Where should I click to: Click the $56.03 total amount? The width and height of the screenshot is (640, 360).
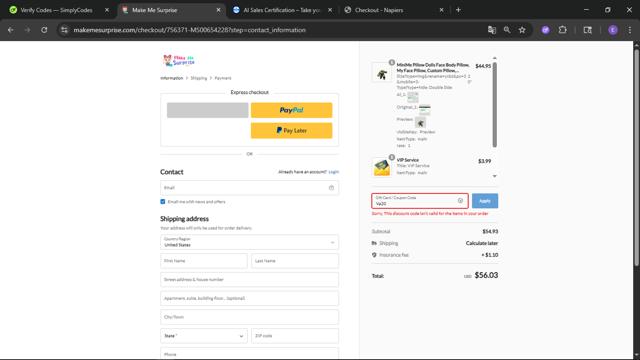pos(486,275)
